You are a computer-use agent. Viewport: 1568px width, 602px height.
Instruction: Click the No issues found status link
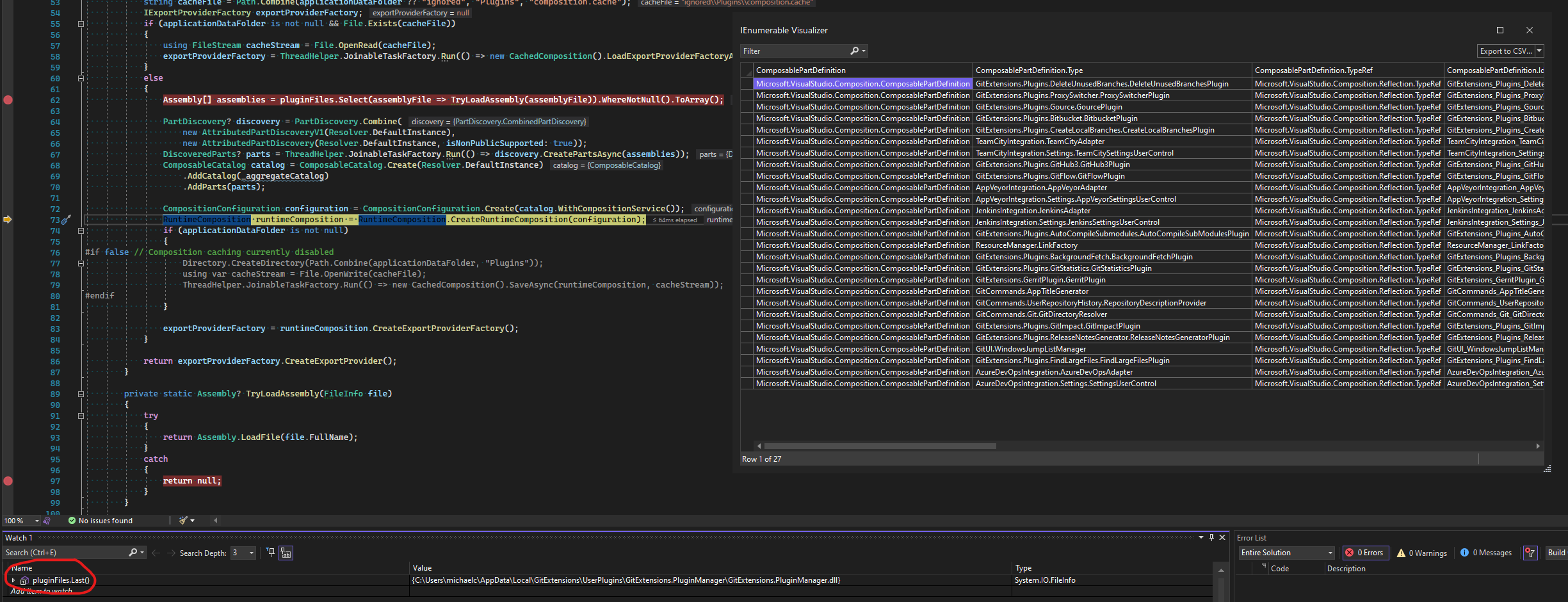(104, 520)
